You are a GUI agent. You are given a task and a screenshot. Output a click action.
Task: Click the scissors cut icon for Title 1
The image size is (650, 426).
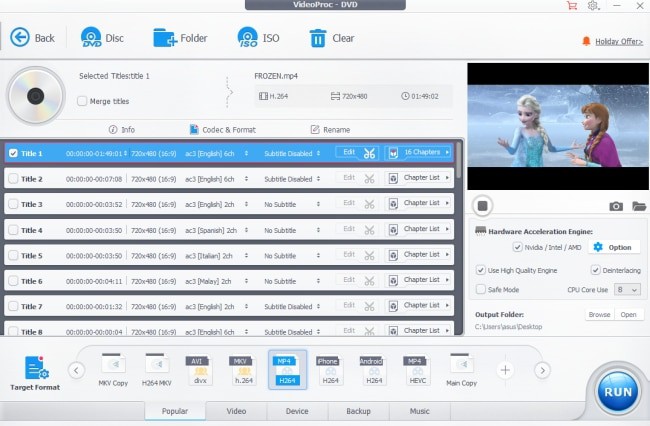point(369,153)
